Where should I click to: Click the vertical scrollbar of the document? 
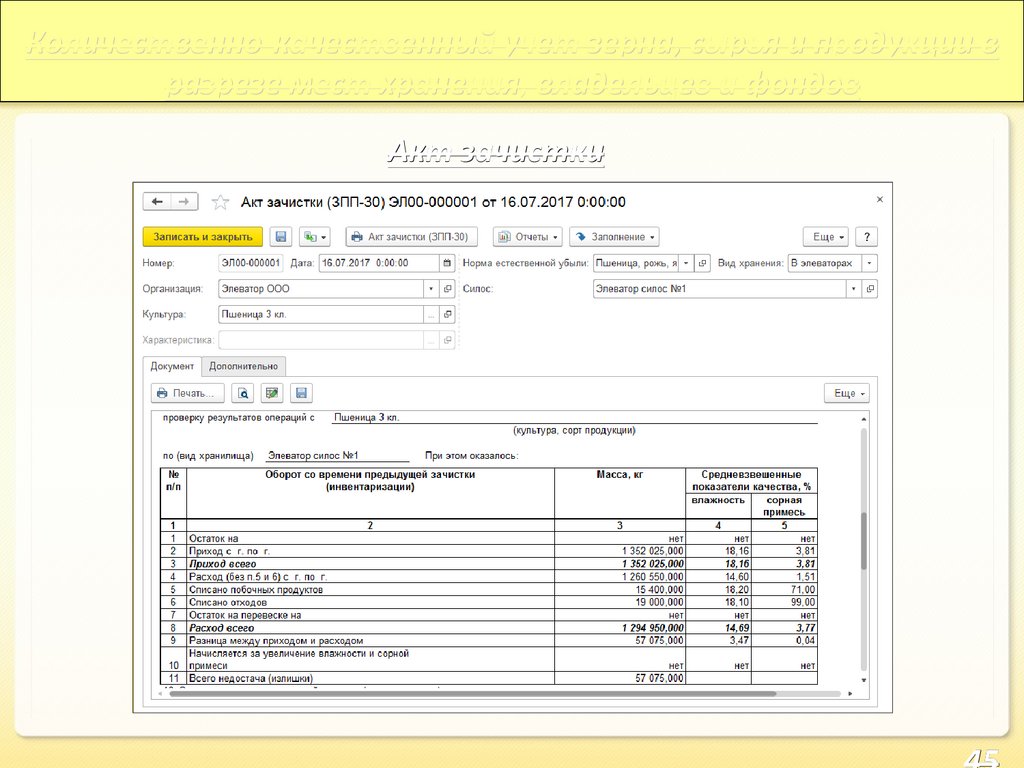(x=863, y=540)
